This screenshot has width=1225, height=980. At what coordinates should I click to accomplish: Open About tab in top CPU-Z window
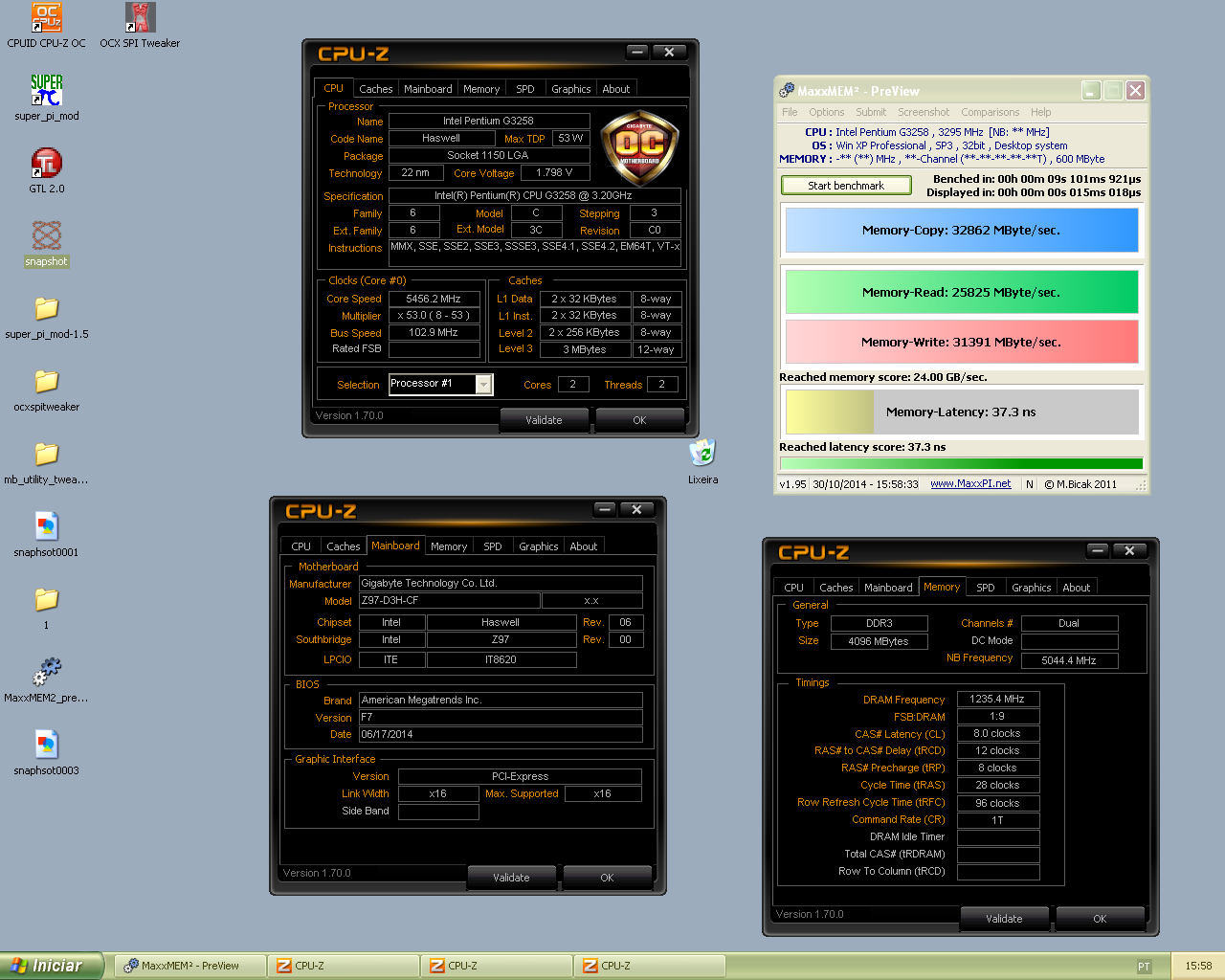coord(616,89)
